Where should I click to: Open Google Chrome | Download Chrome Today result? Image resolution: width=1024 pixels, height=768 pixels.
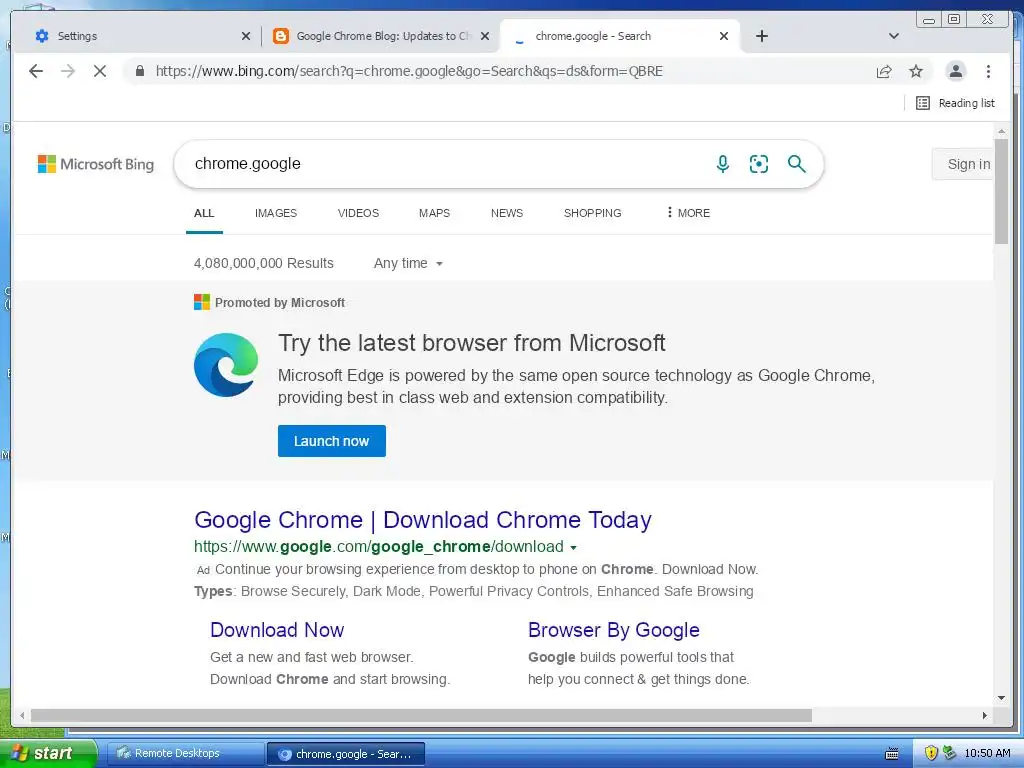(x=423, y=520)
